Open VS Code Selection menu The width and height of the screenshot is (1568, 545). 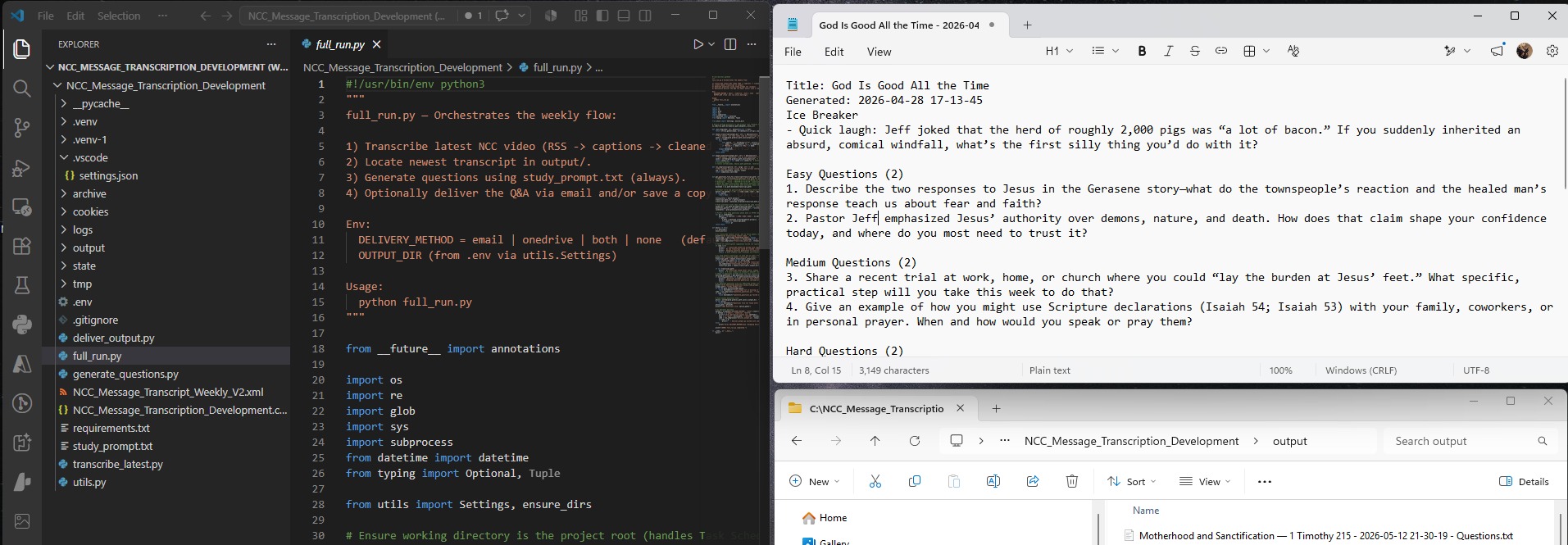(119, 16)
